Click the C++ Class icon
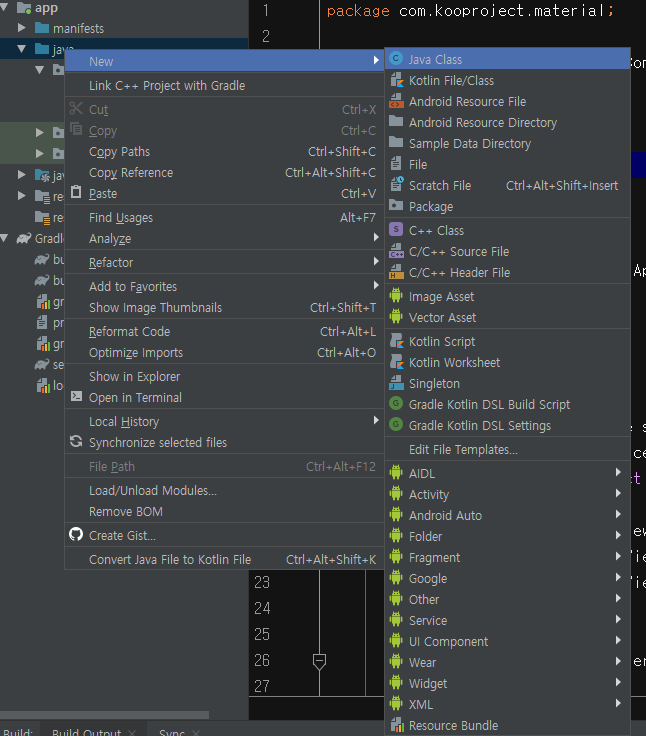 click(x=396, y=230)
